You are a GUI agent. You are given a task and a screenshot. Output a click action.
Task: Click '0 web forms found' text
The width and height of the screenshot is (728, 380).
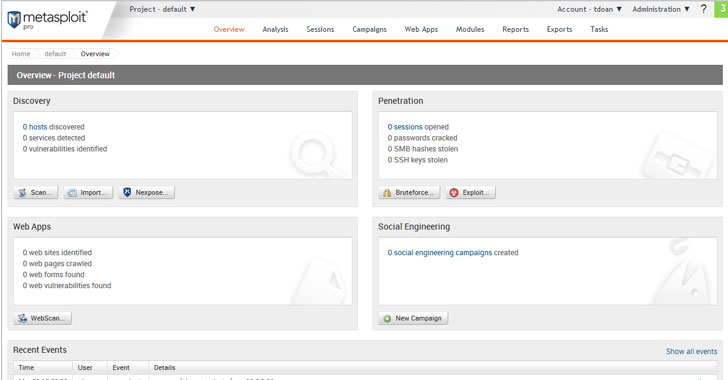(x=53, y=275)
